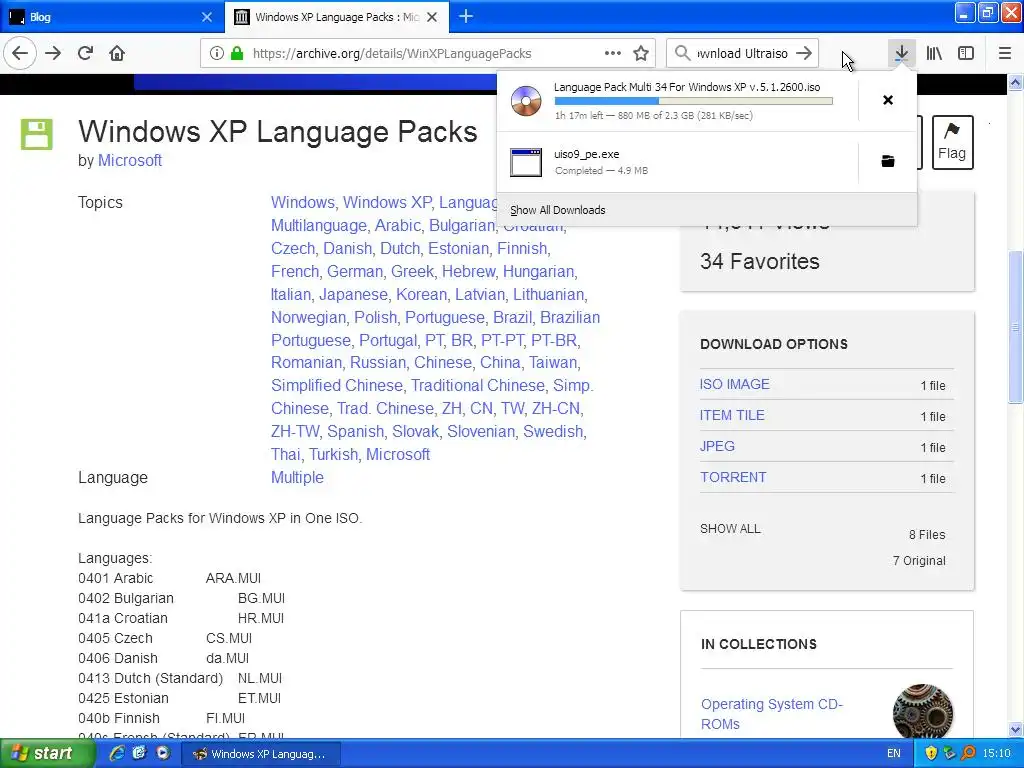Go forward one page
The width and height of the screenshot is (1024, 768).
click(53, 53)
